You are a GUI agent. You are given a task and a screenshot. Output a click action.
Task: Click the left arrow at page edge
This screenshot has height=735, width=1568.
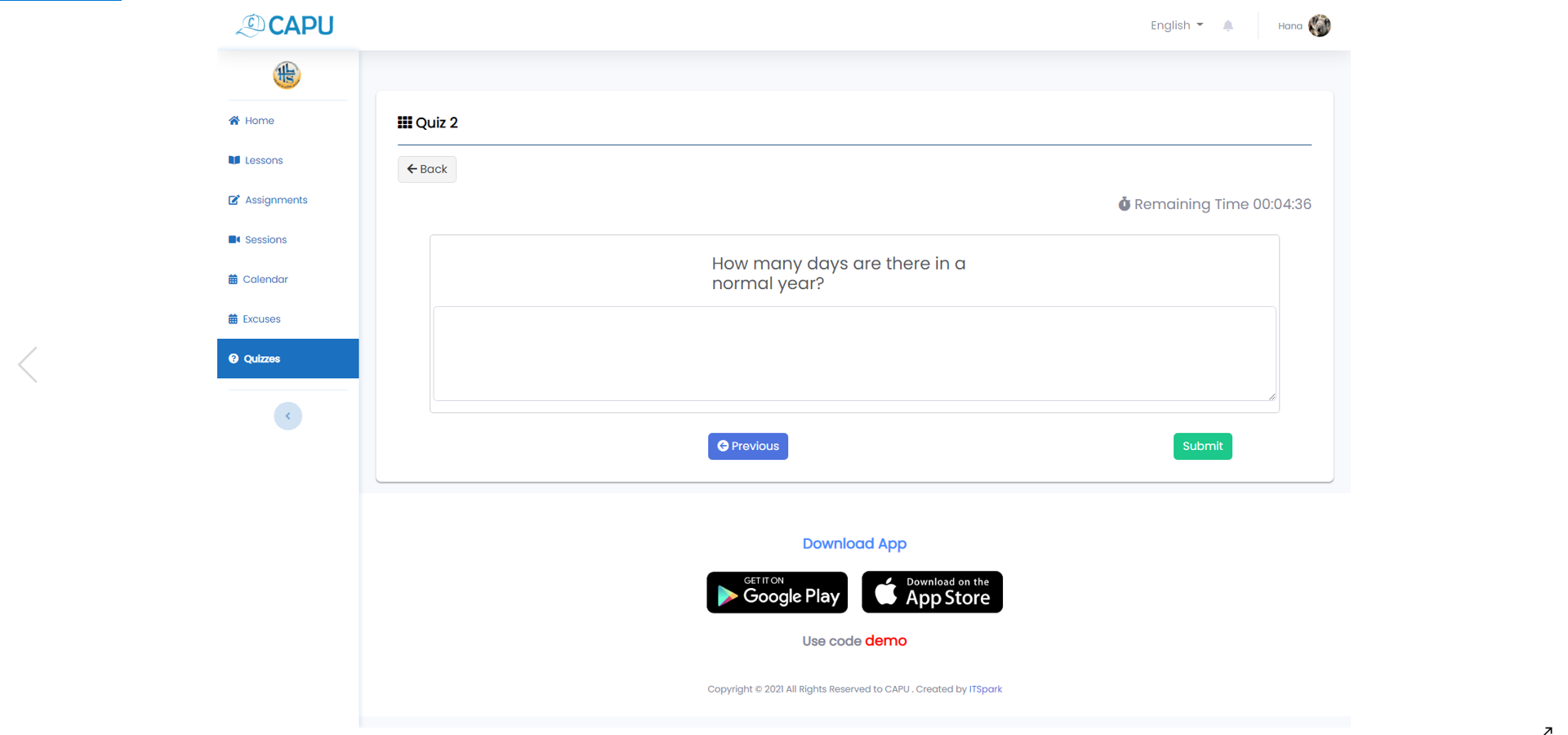(x=28, y=364)
